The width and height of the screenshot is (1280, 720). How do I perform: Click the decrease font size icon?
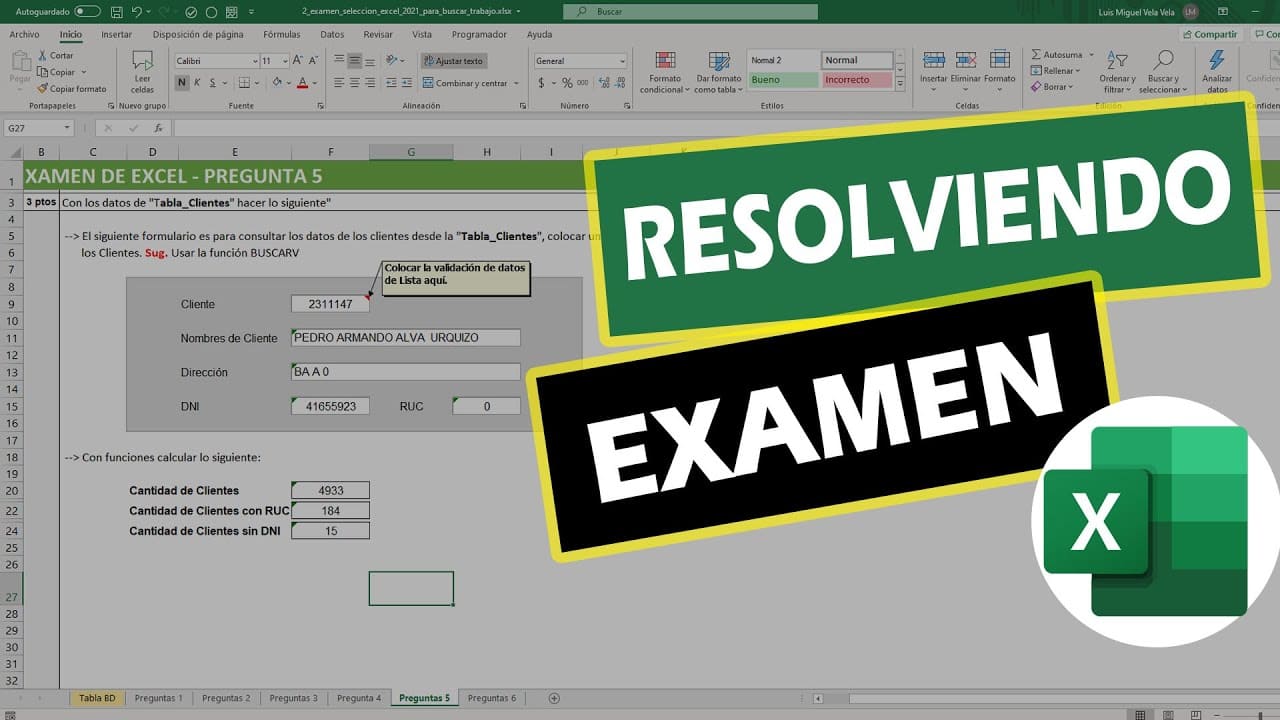pyautogui.click(x=314, y=61)
